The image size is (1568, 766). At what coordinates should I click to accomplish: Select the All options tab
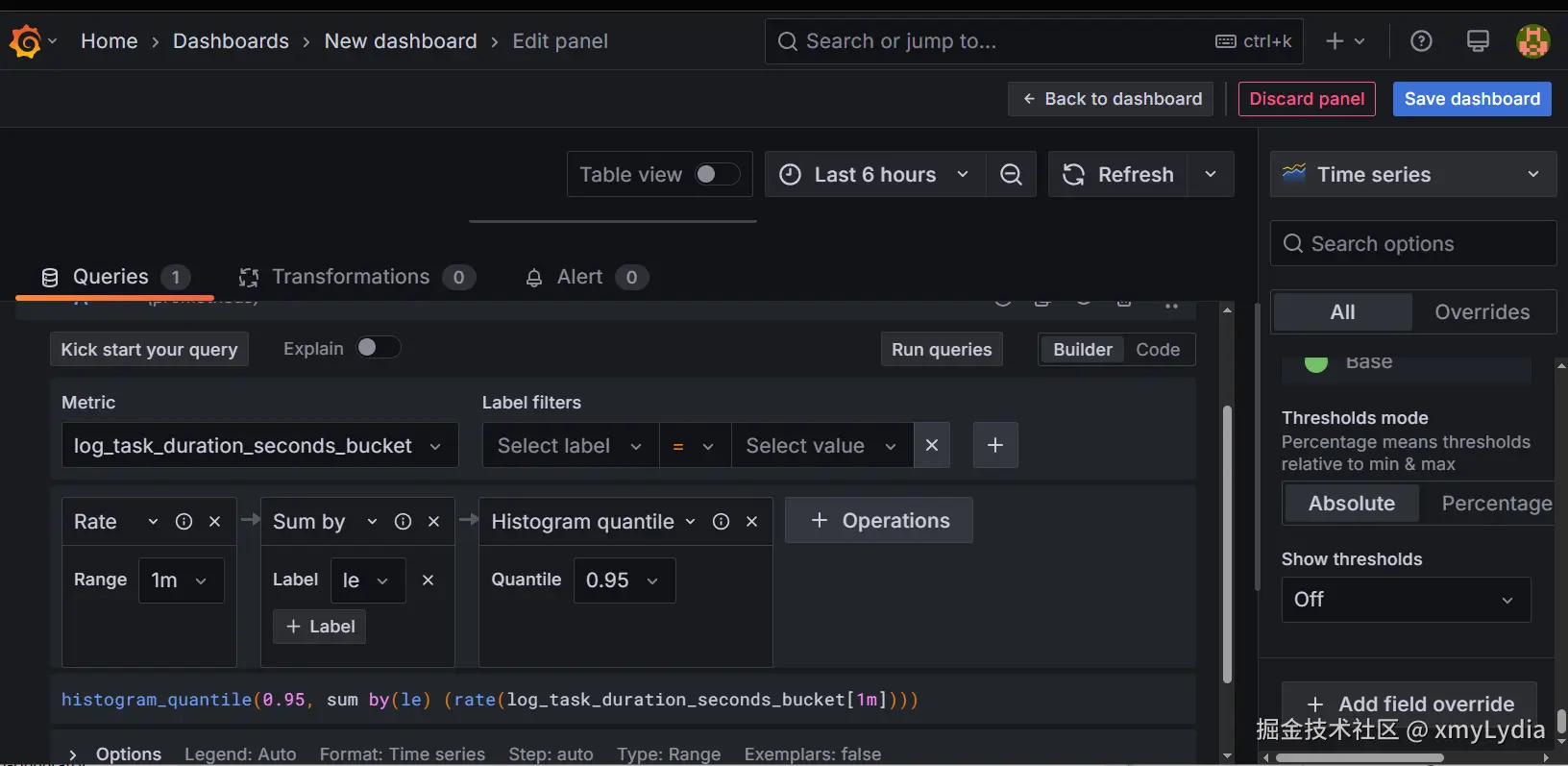coord(1343,312)
